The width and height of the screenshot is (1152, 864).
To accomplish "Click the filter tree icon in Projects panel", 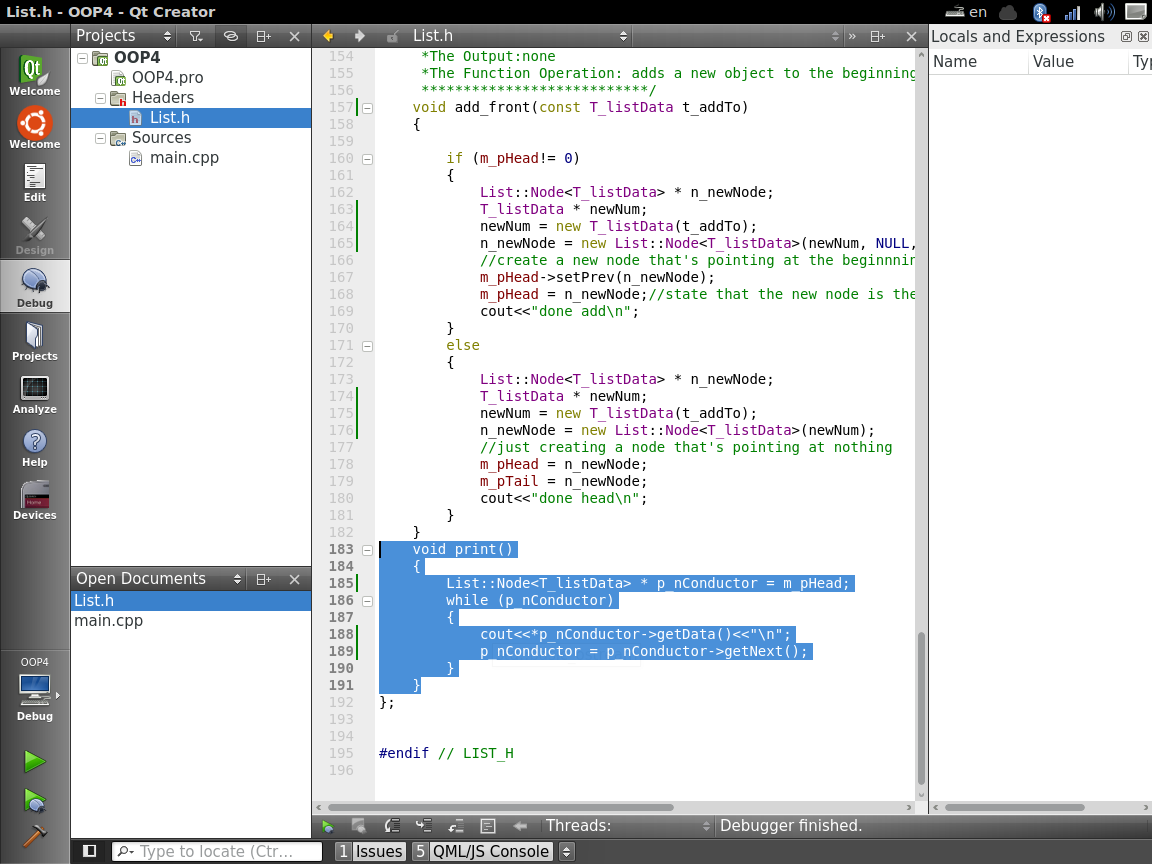I will [x=196, y=36].
